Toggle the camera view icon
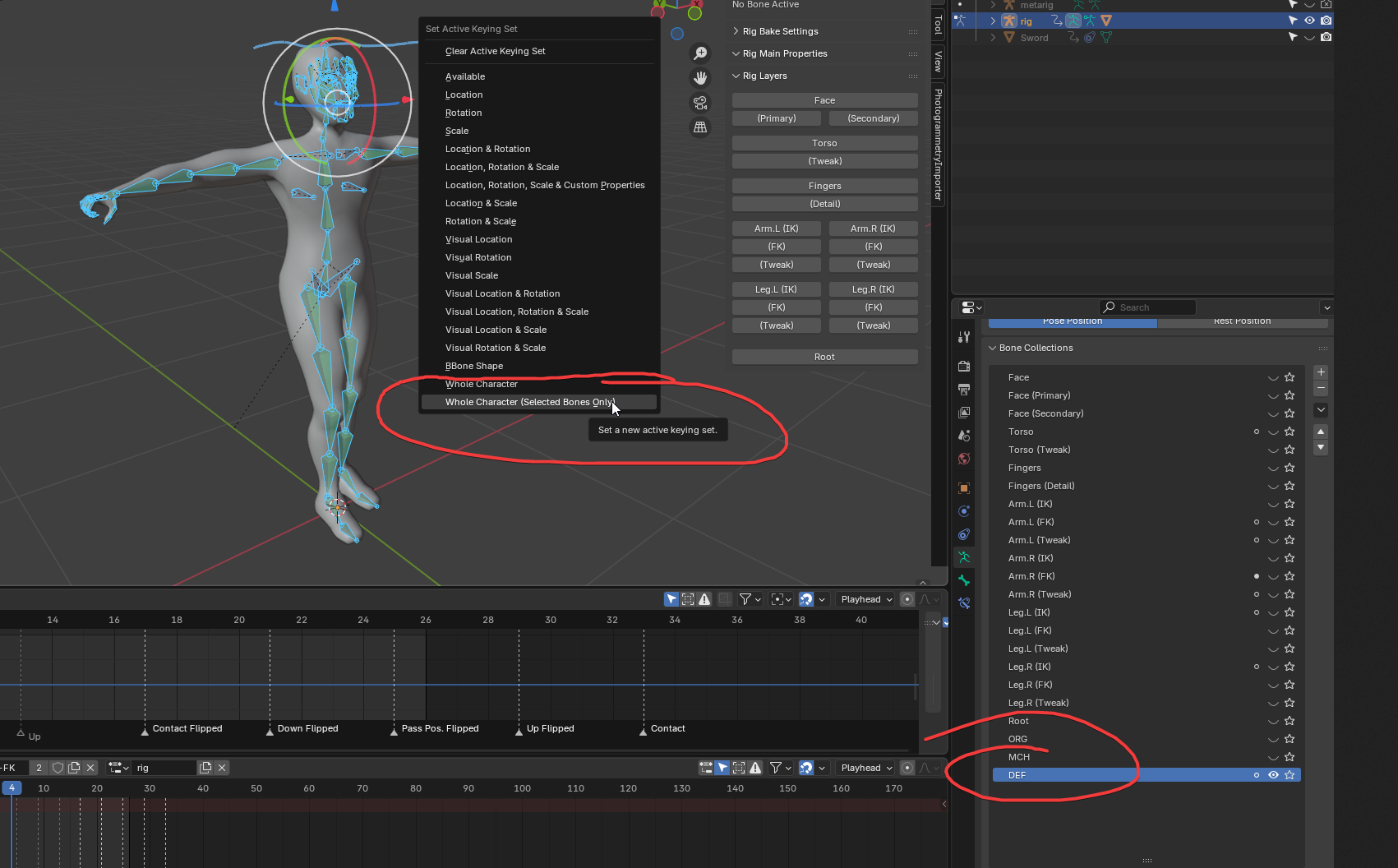 pyautogui.click(x=700, y=103)
